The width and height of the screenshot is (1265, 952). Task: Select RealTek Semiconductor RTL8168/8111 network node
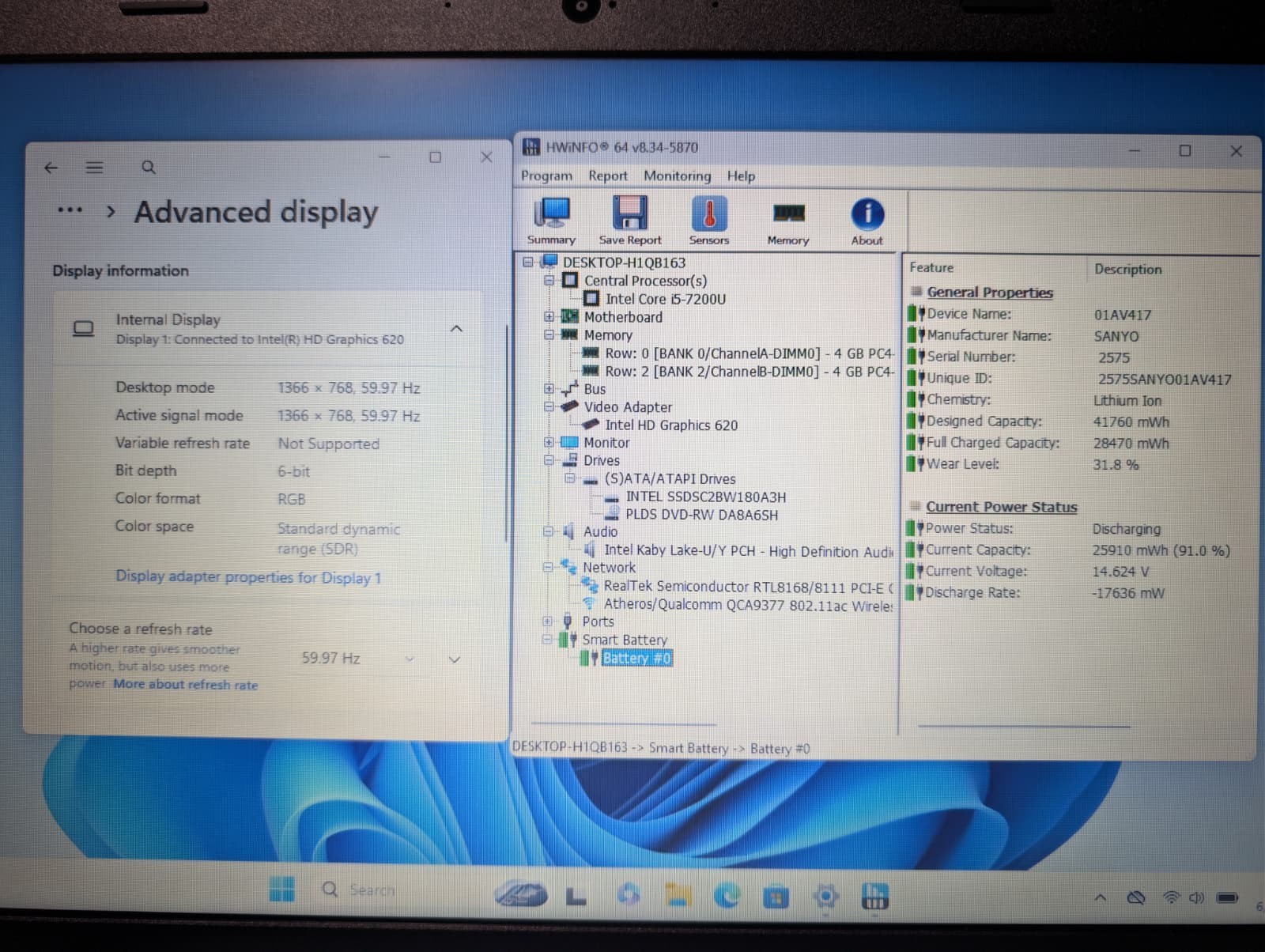(748, 587)
